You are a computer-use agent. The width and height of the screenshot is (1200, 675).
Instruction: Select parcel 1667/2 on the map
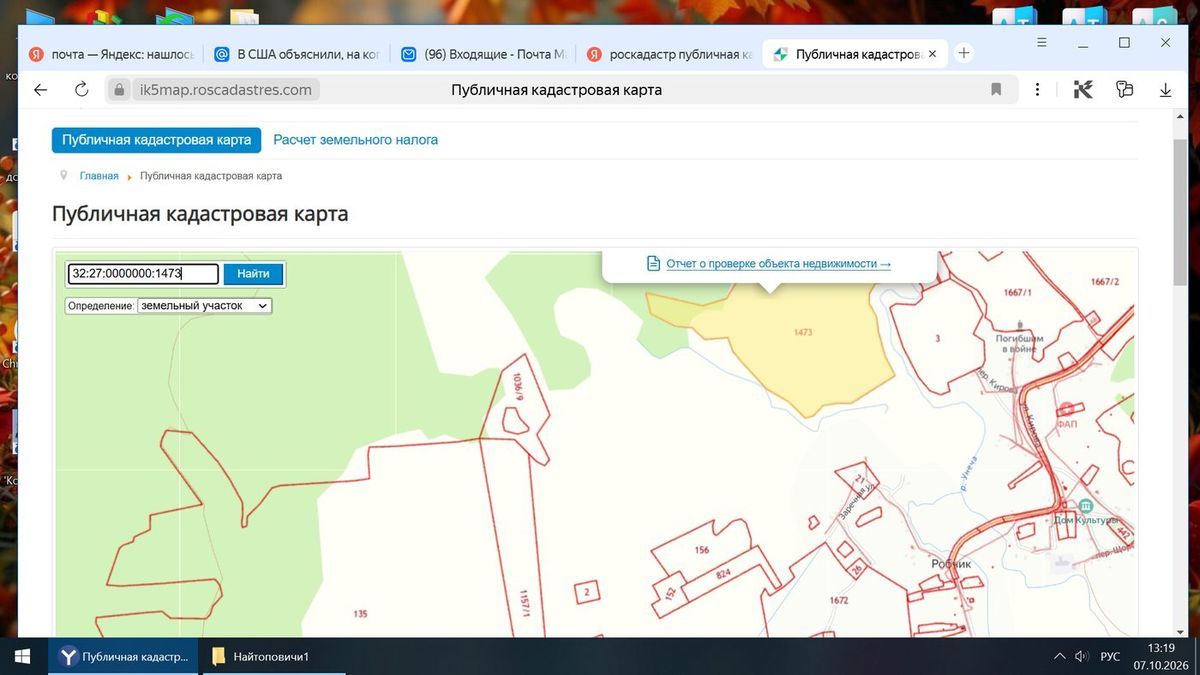click(x=1105, y=282)
